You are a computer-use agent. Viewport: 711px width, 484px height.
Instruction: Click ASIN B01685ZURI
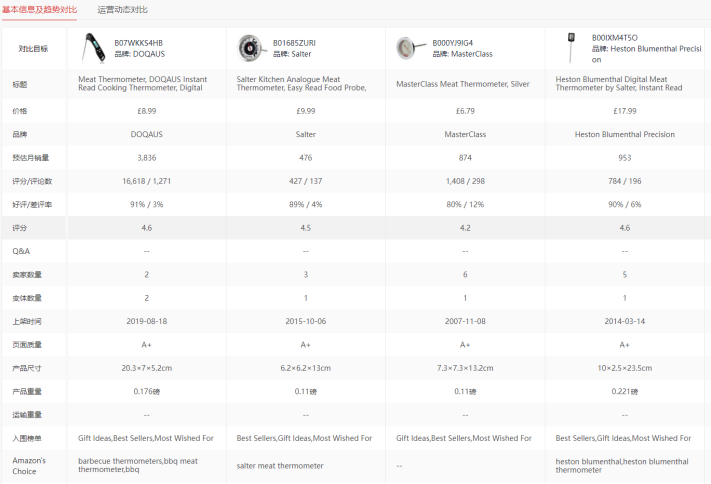coord(294,43)
